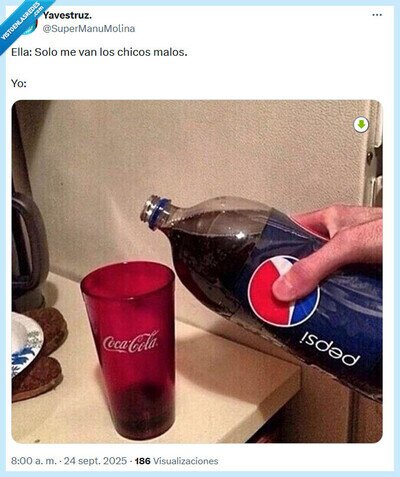The height and width of the screenshot is (477, 400).
Task: Open the three-dot more options menu
Action: coord(377,15)
